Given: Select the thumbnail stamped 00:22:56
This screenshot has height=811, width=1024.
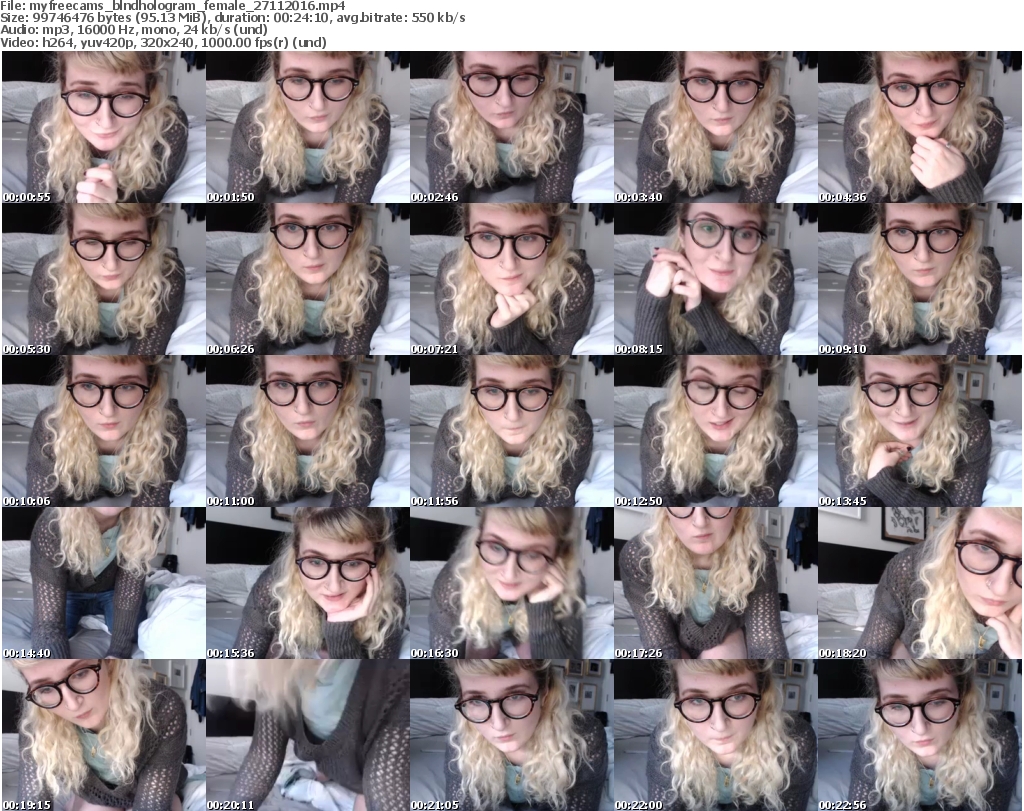Looking at the screenshot, I should coord(920,735).
